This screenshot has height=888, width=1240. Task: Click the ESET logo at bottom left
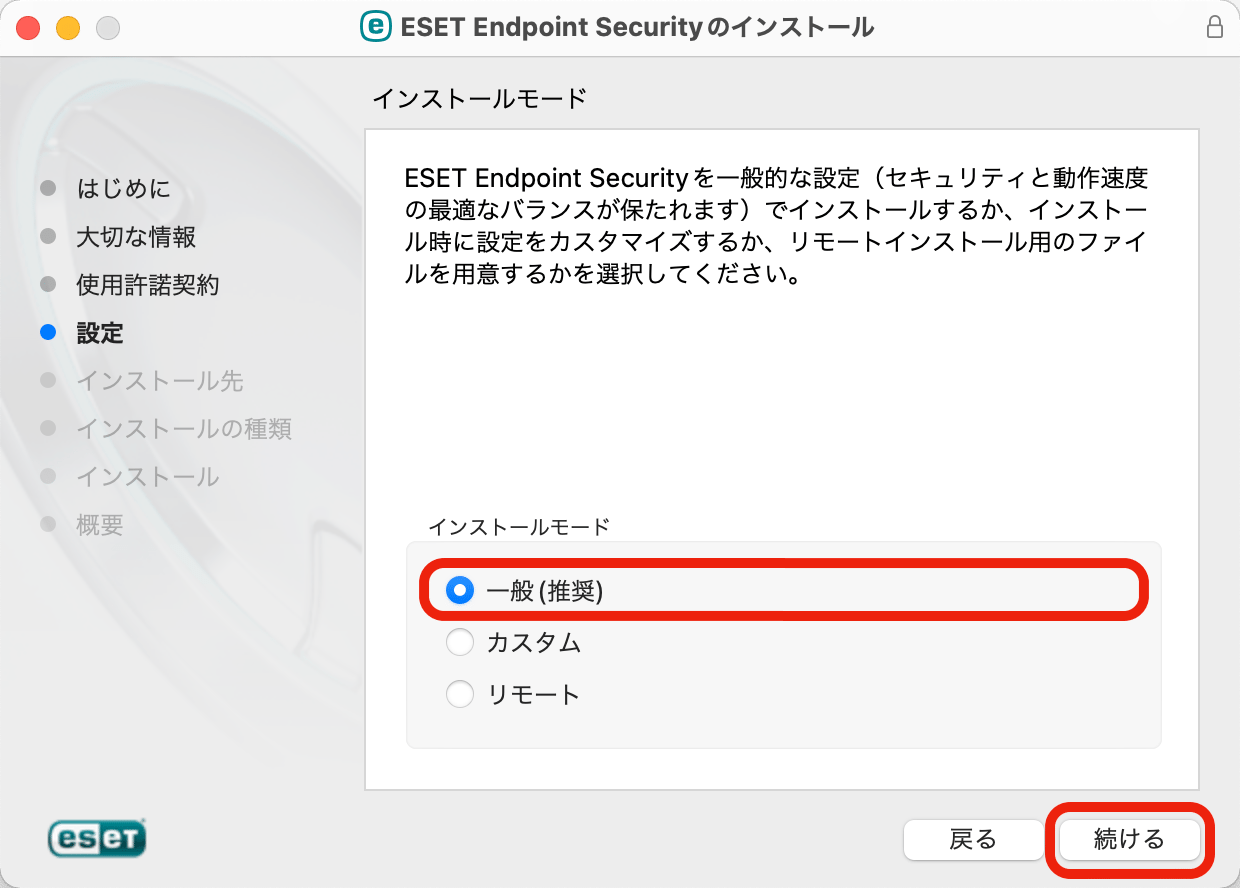pos(96,839)
